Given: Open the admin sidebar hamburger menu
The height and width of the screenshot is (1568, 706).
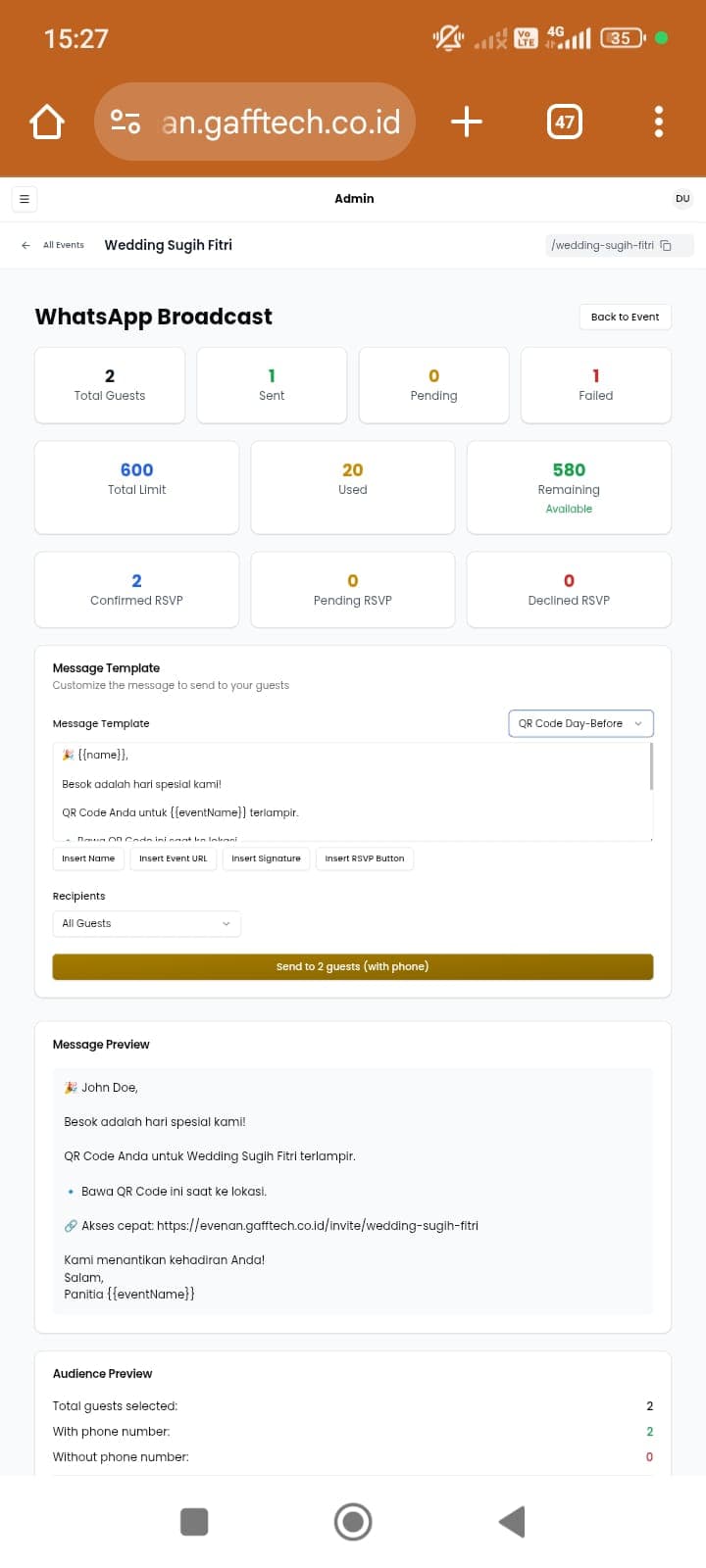Looking at the screenshot, I should [x=25, y=198].
